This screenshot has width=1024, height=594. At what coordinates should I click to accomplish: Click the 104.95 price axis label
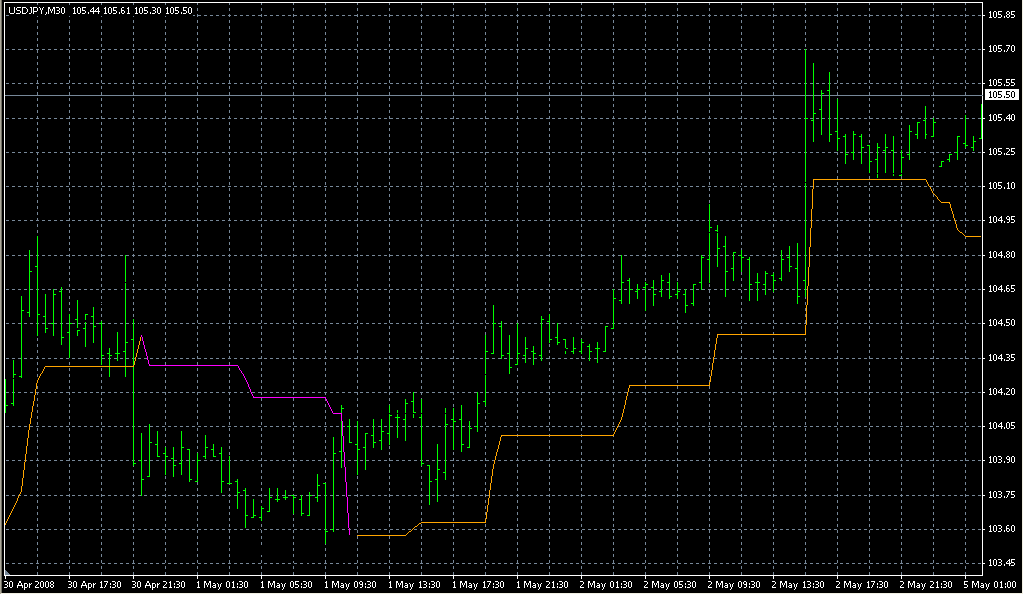(x=1001, y=220)
